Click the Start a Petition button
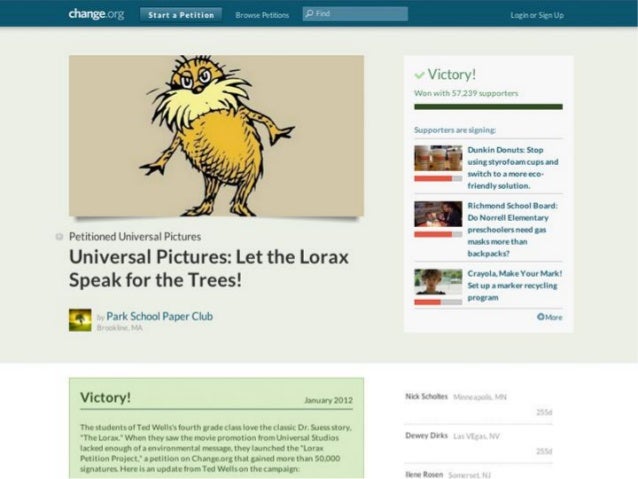 point(181,15)
